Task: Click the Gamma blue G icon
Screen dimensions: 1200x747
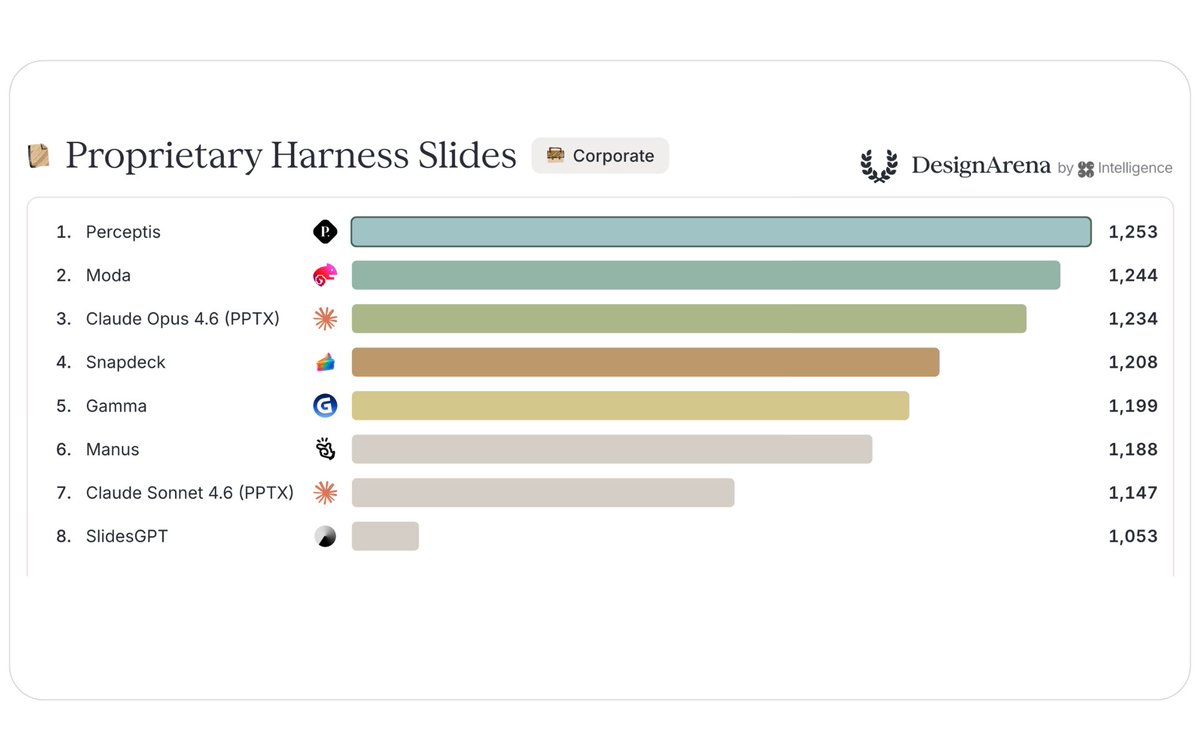Action: [x=325, y=406]
